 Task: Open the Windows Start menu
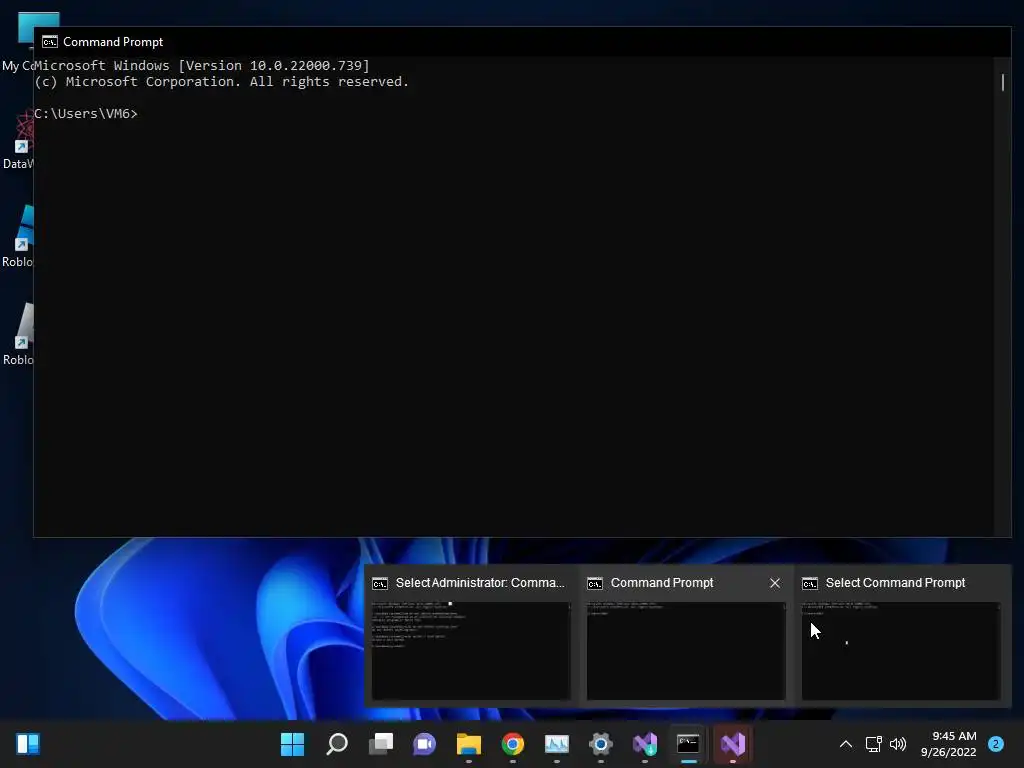(292, 744)
